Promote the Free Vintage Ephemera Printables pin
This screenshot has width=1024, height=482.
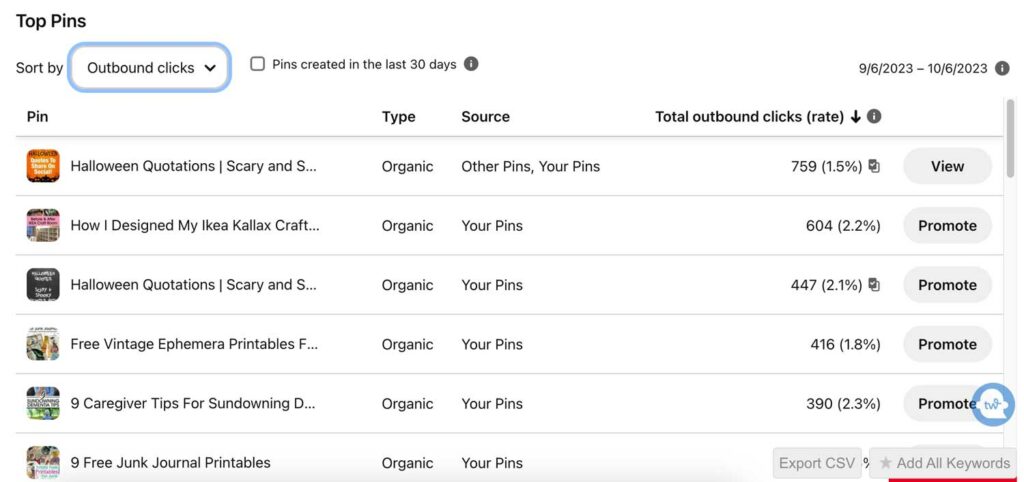click(x=947, y=344)
